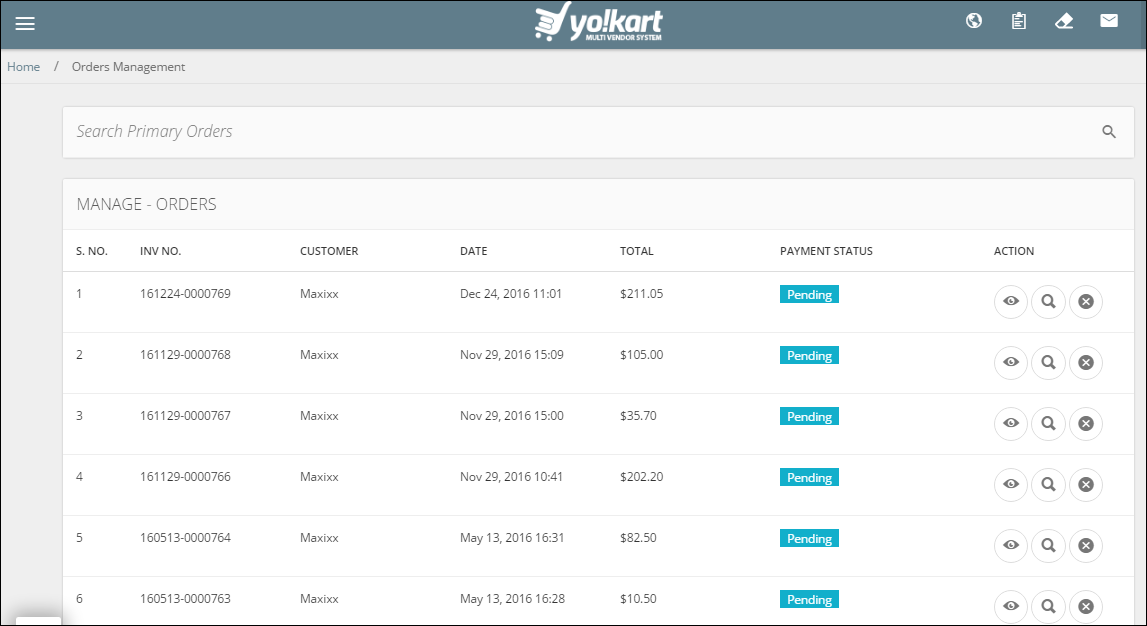1147x626 pixels.
Task: Cancel order 160513-0000764 with X icon
Action: 1086,545
